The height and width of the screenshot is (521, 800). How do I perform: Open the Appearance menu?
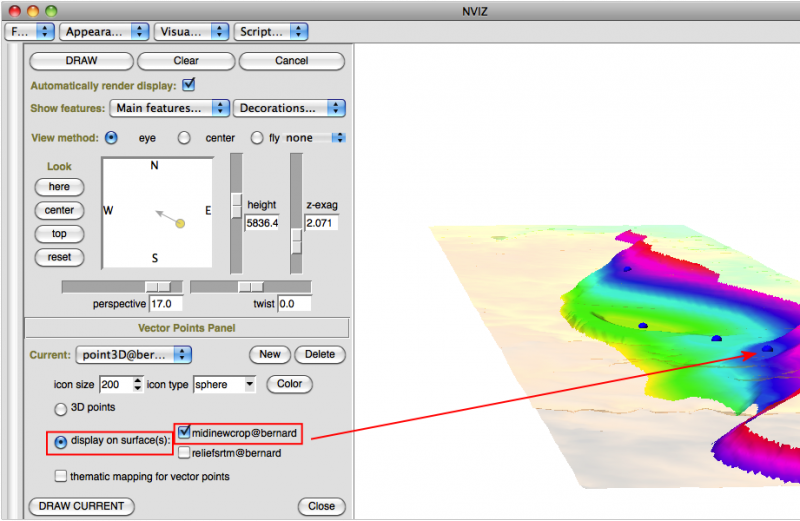(104, 31)
